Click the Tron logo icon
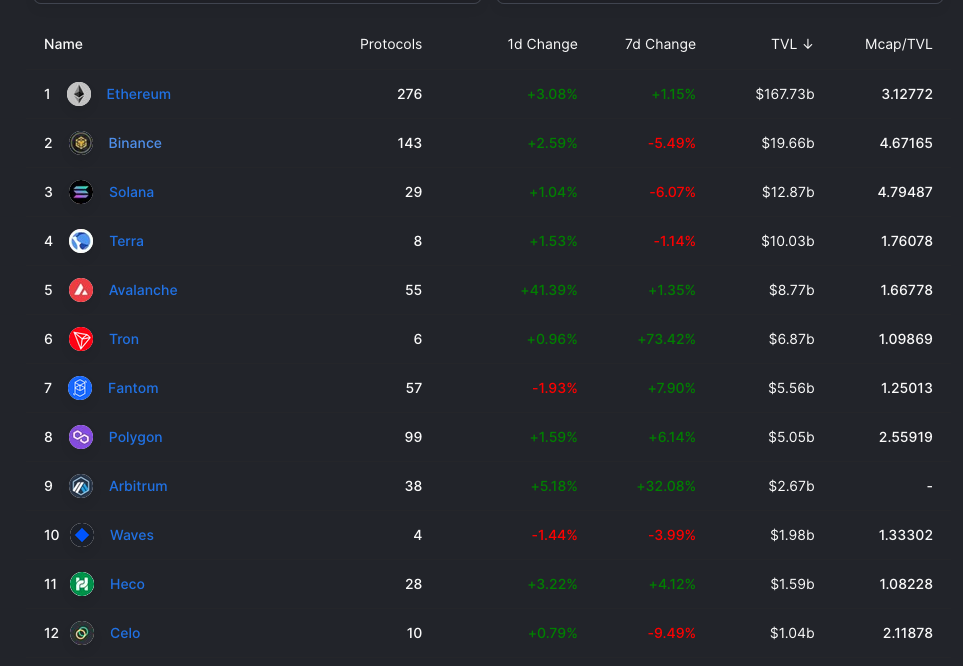 click(x=80, y=339)
